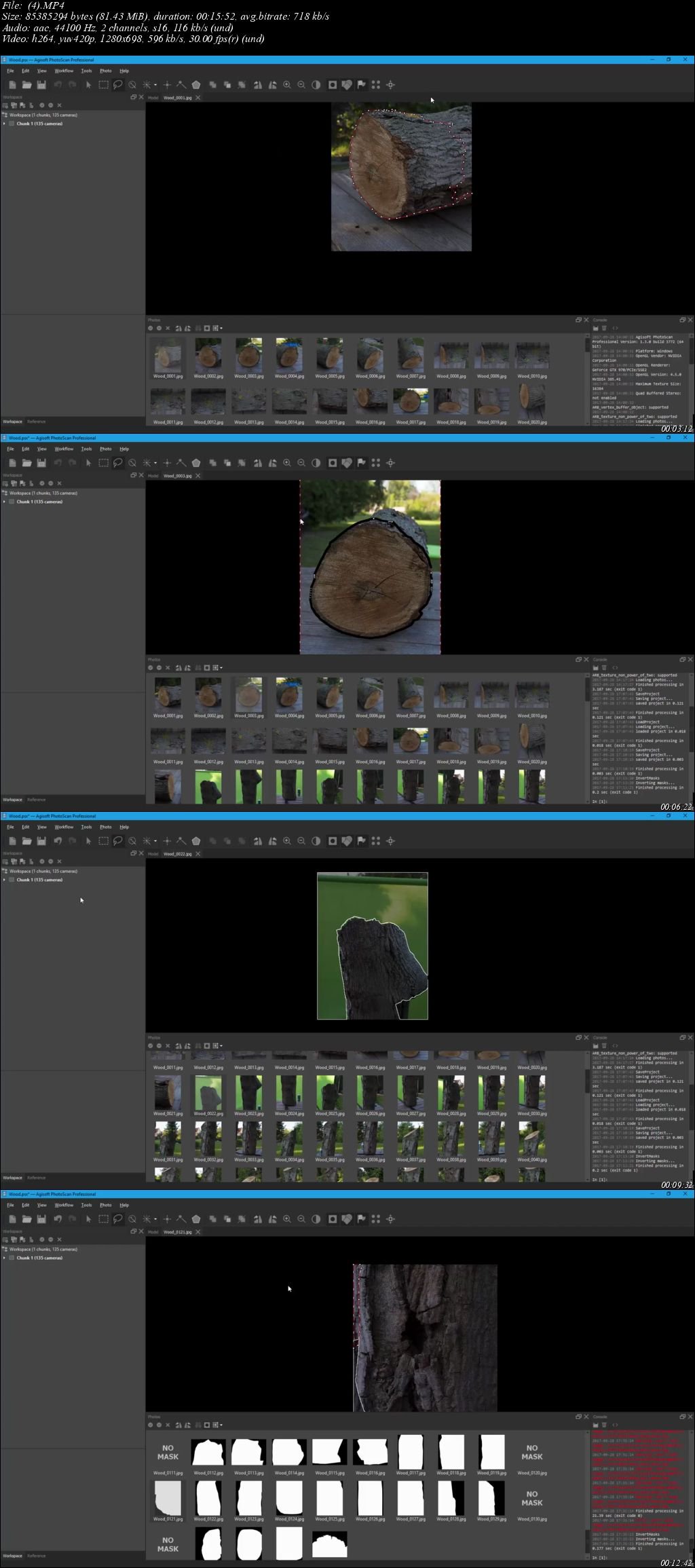Image resolution: width=695 pixels, height=1568 pixels.
Task: Expand Chunk 1 tree in Wood_0022.jpg window
Action: point(5,880)
